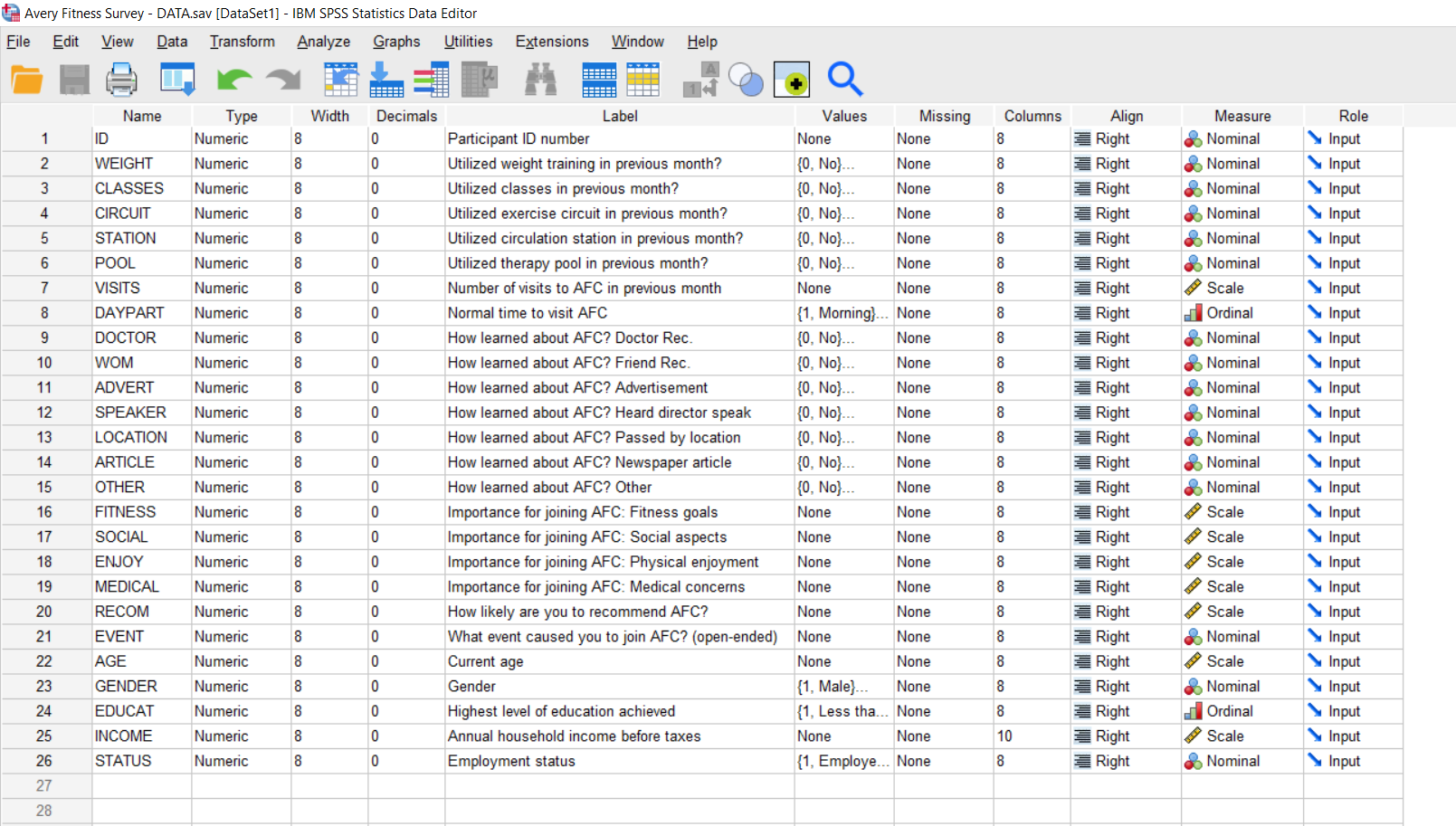Viewport: 1456px width, 826px height.
Task: Click the Print icon in the toolbar
Action: click(121, 80)
